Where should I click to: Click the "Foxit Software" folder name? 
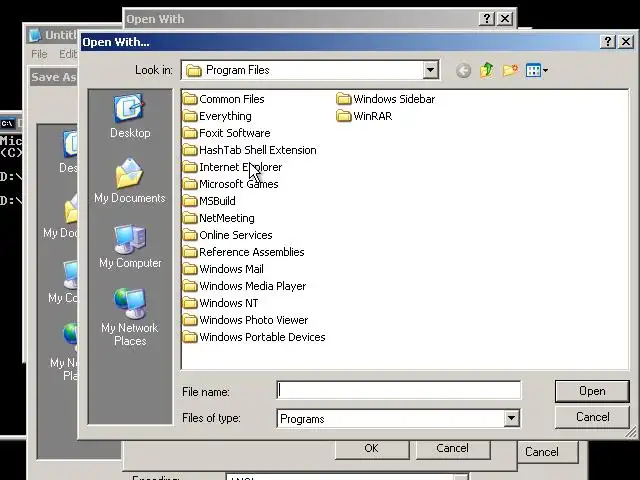pyautogui.click(x=235, y=133)
